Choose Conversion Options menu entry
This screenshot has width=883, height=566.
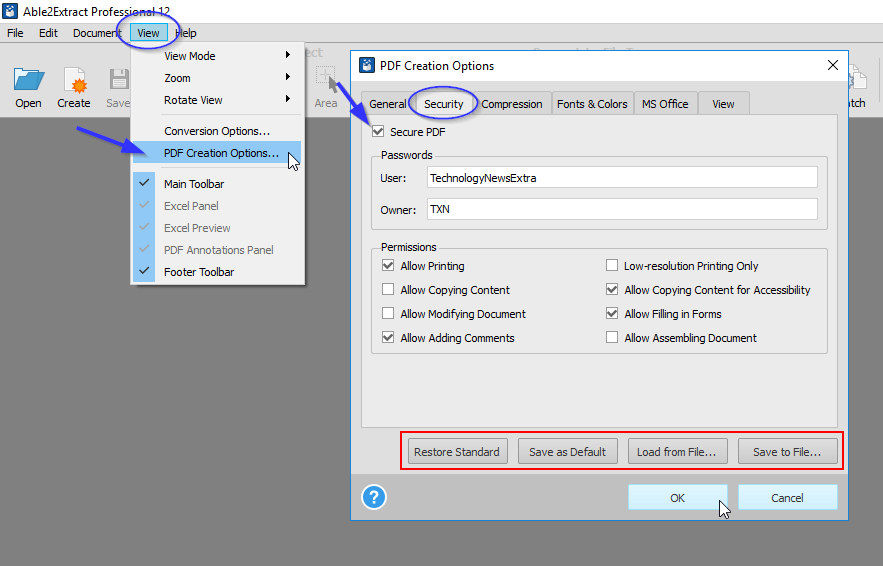[x=218, y=131]
